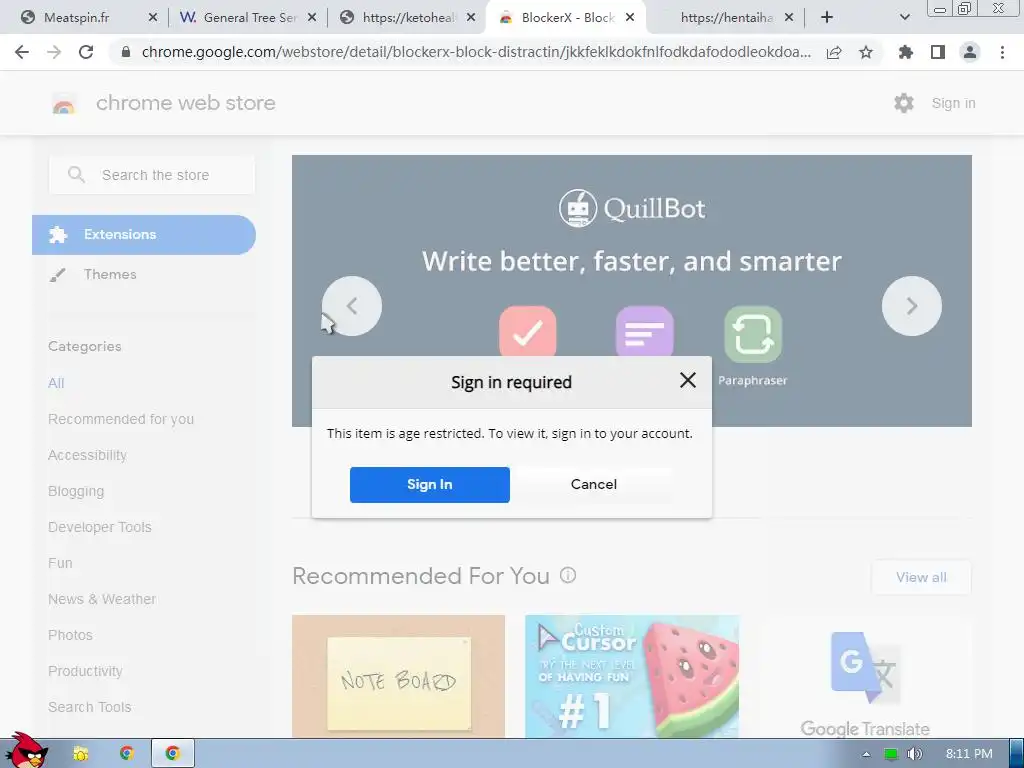Viewport: 1024px width, 768px height.
Task: Click the QuillBot robot logo
Action: (x=578, y=208)
